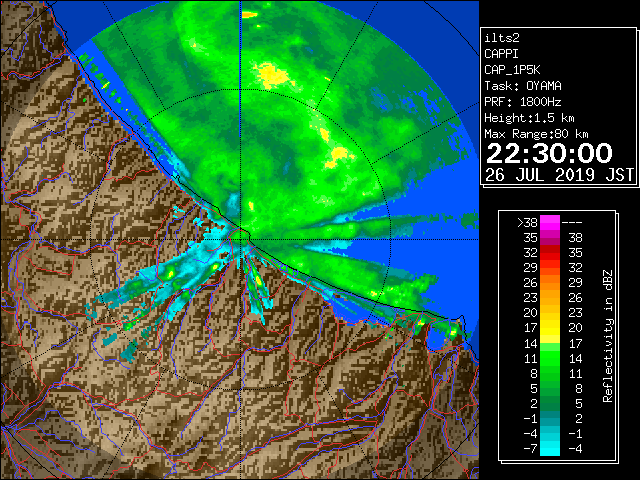This screenshot has height=480, width=640.
Task: Click the CAP_1P5K label
Action: [x=512, y=70]
